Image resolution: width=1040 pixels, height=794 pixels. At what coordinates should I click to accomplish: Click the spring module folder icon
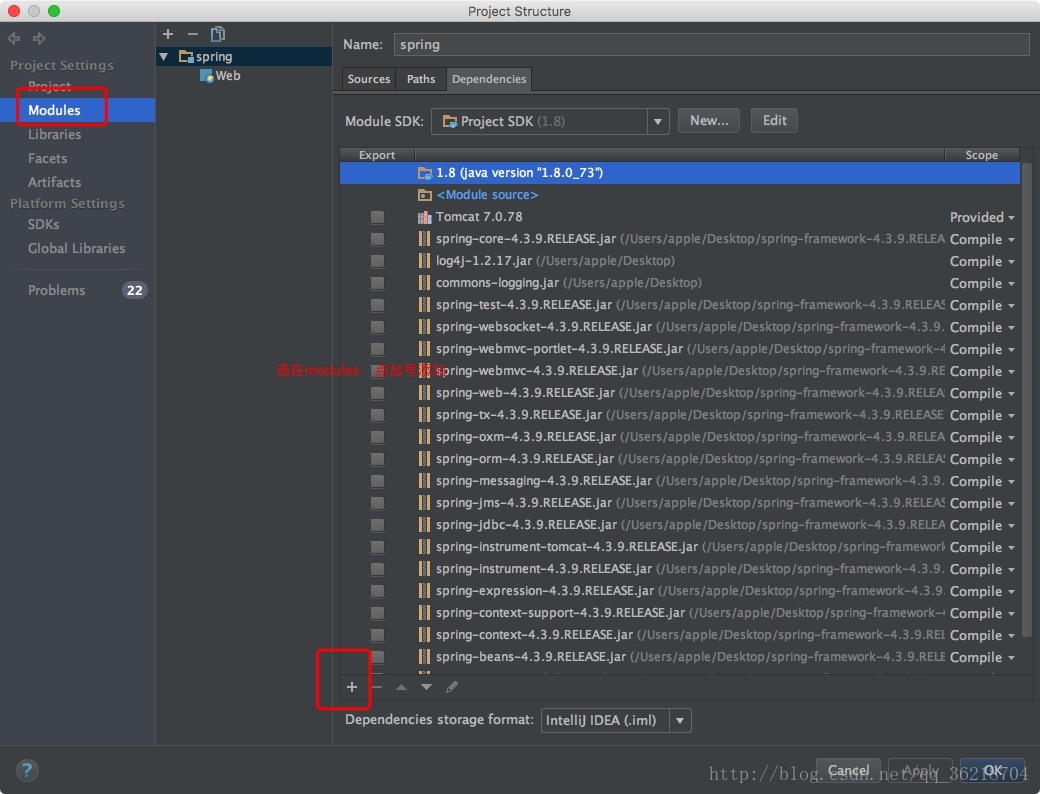[x=186, y=56]
